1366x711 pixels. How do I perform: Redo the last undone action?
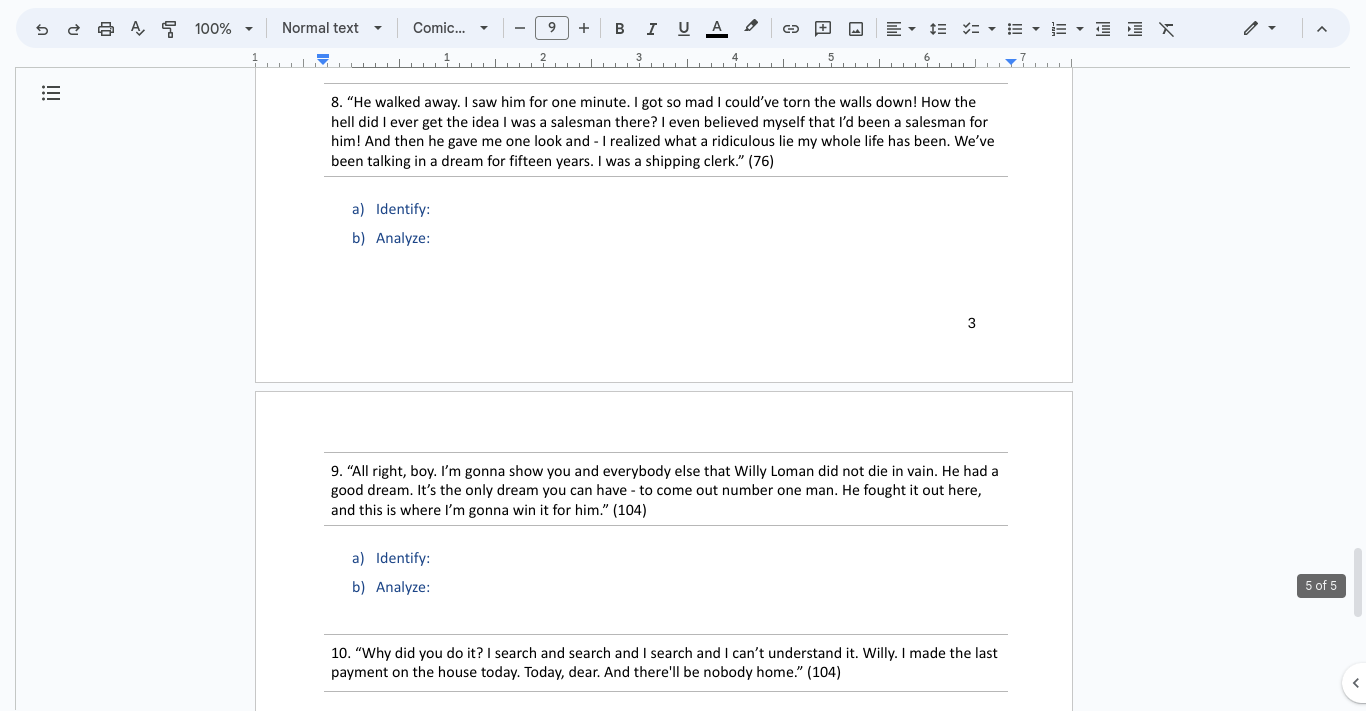pyautogui.click(x=74, y=29)
